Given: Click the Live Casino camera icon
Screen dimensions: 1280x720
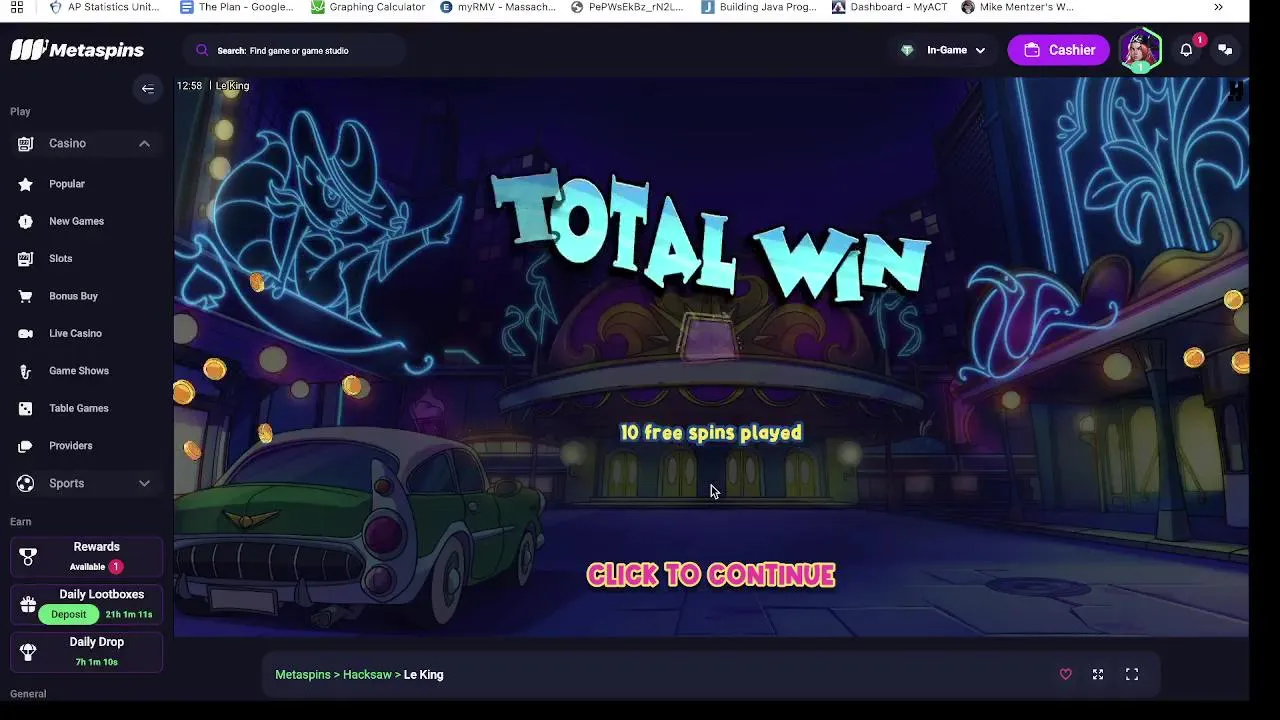Looking at the screenshot, I should tap(26, 333).
